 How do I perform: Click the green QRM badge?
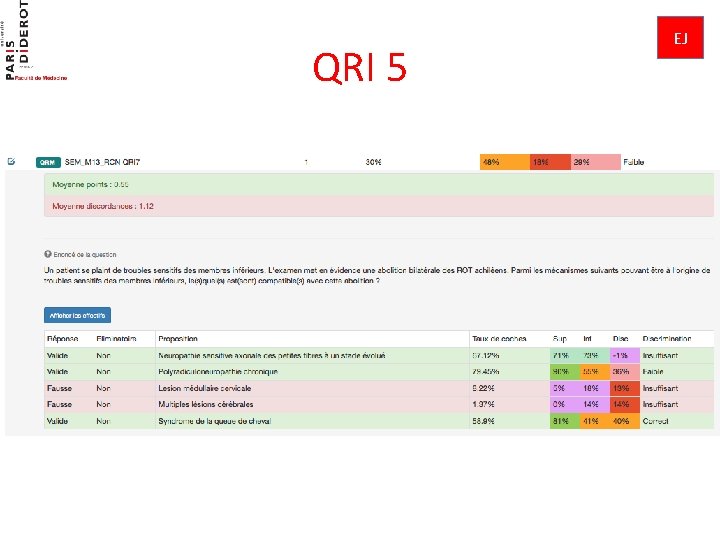(48, 162)
